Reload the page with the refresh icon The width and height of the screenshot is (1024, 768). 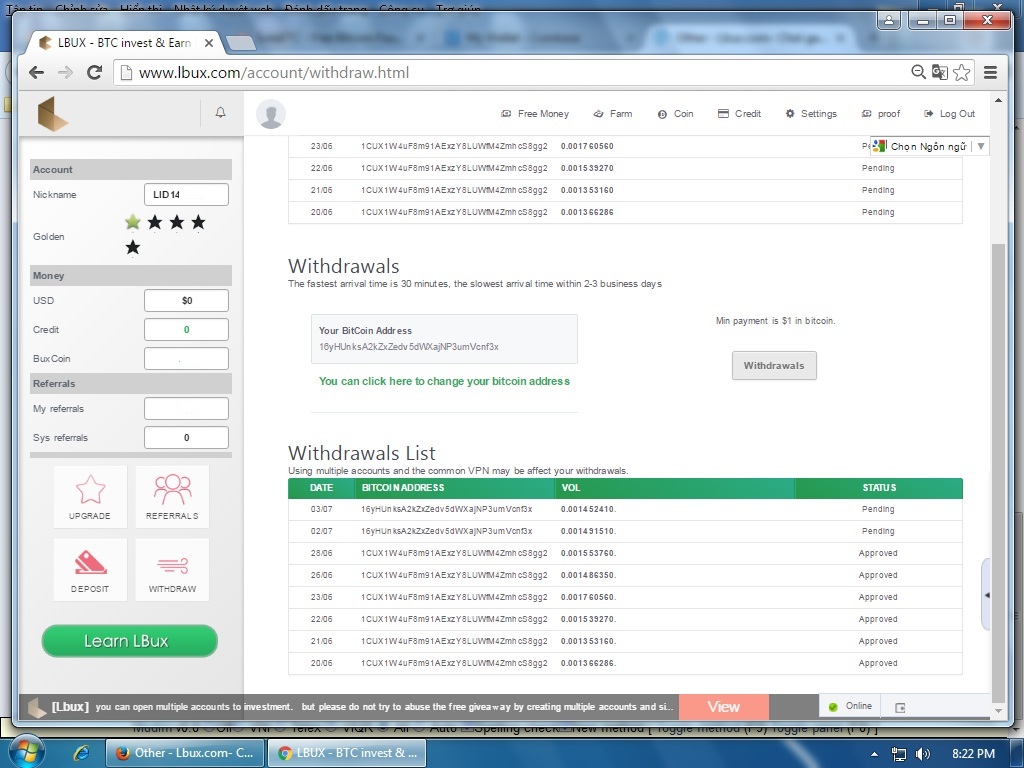click(95, 72)
